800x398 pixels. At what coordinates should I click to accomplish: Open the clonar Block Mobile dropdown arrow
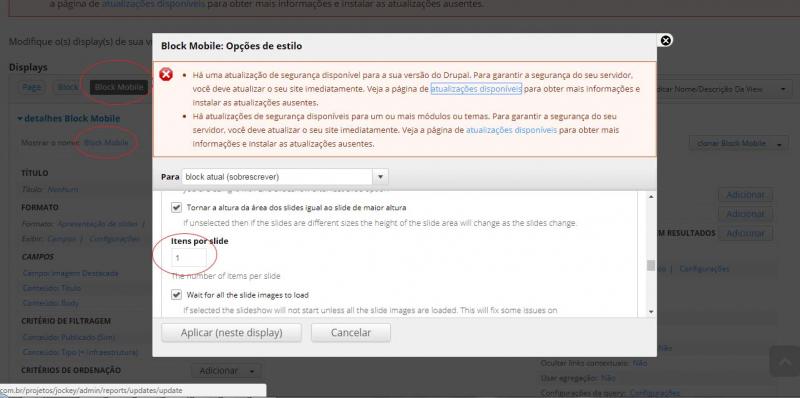780,144
